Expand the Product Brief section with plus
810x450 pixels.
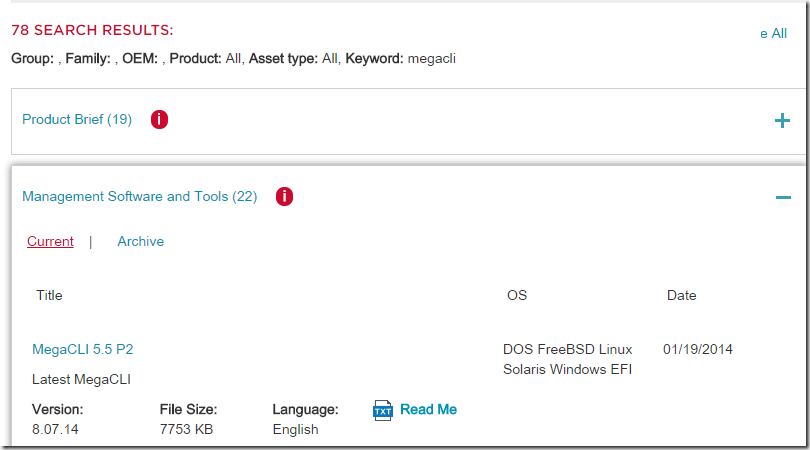pos(782,121)
